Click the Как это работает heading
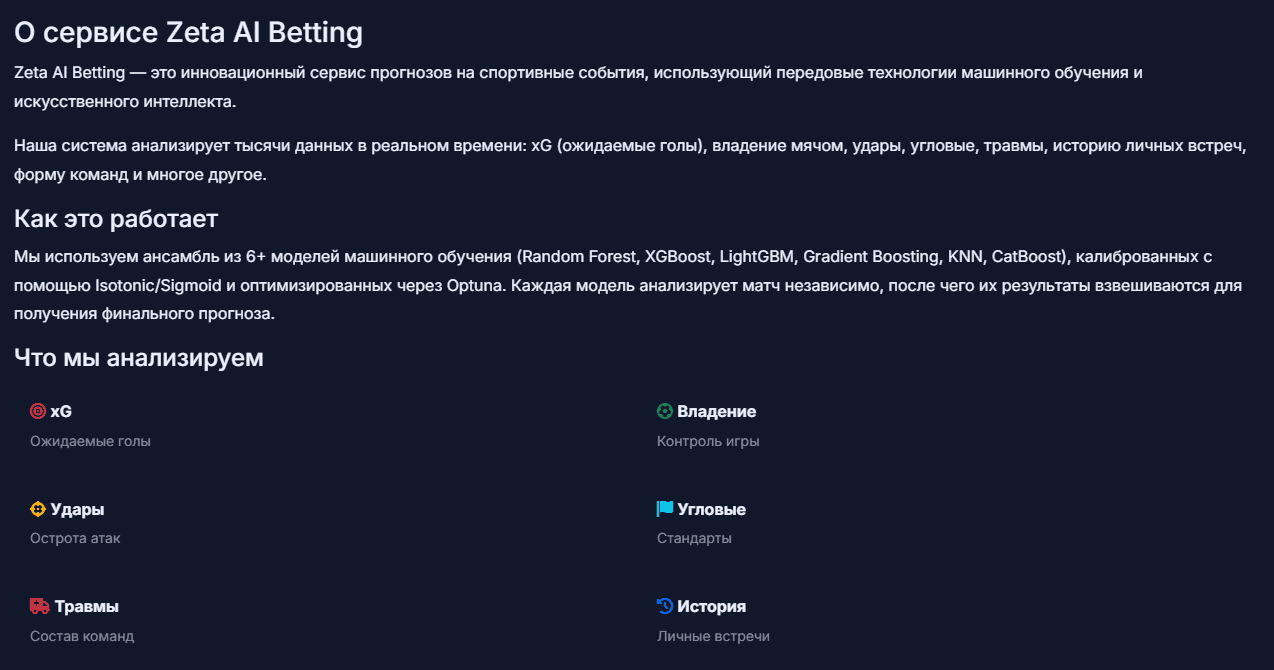 [116, 218]
